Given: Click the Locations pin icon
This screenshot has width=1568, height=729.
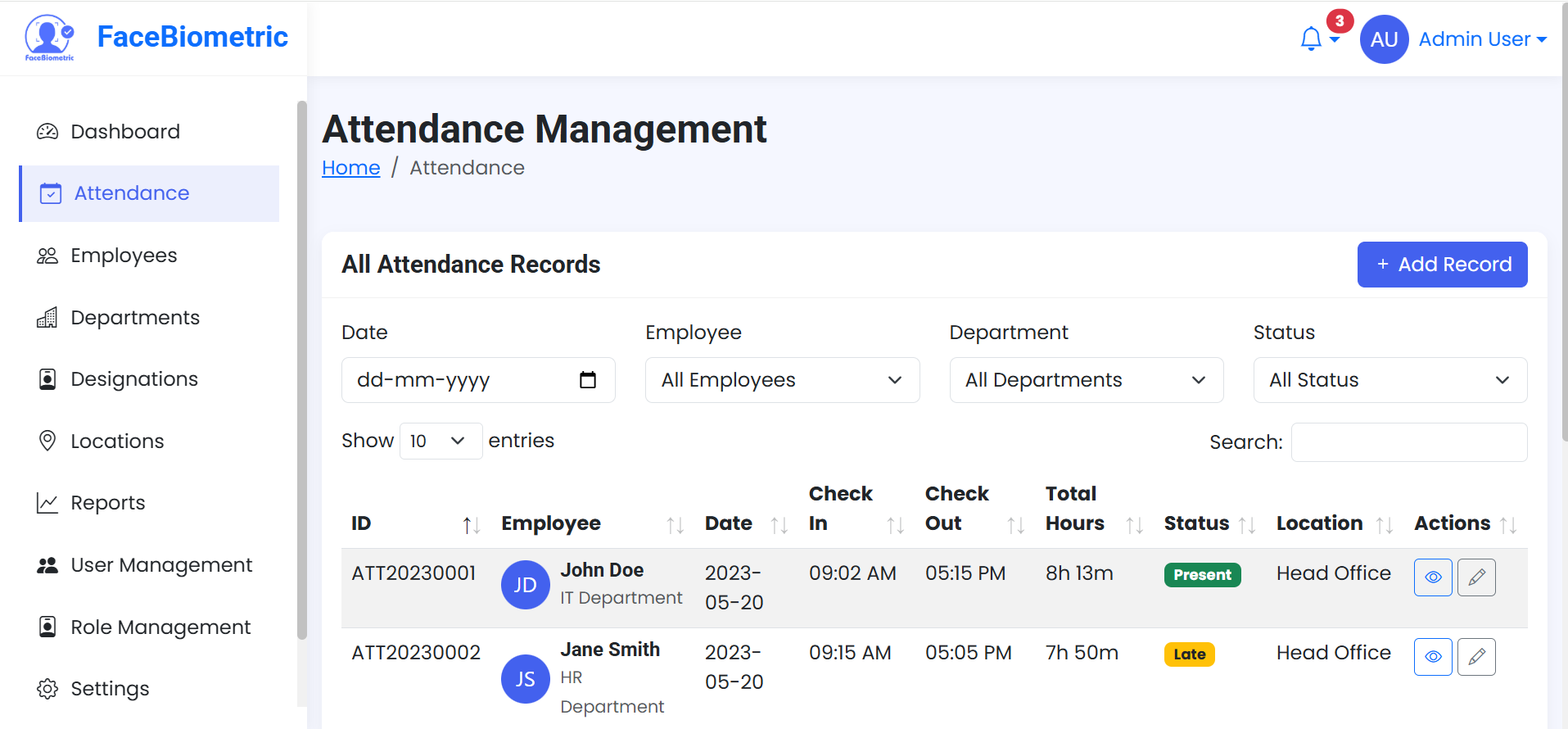Looking at the screenshot, I should (47, 441).
